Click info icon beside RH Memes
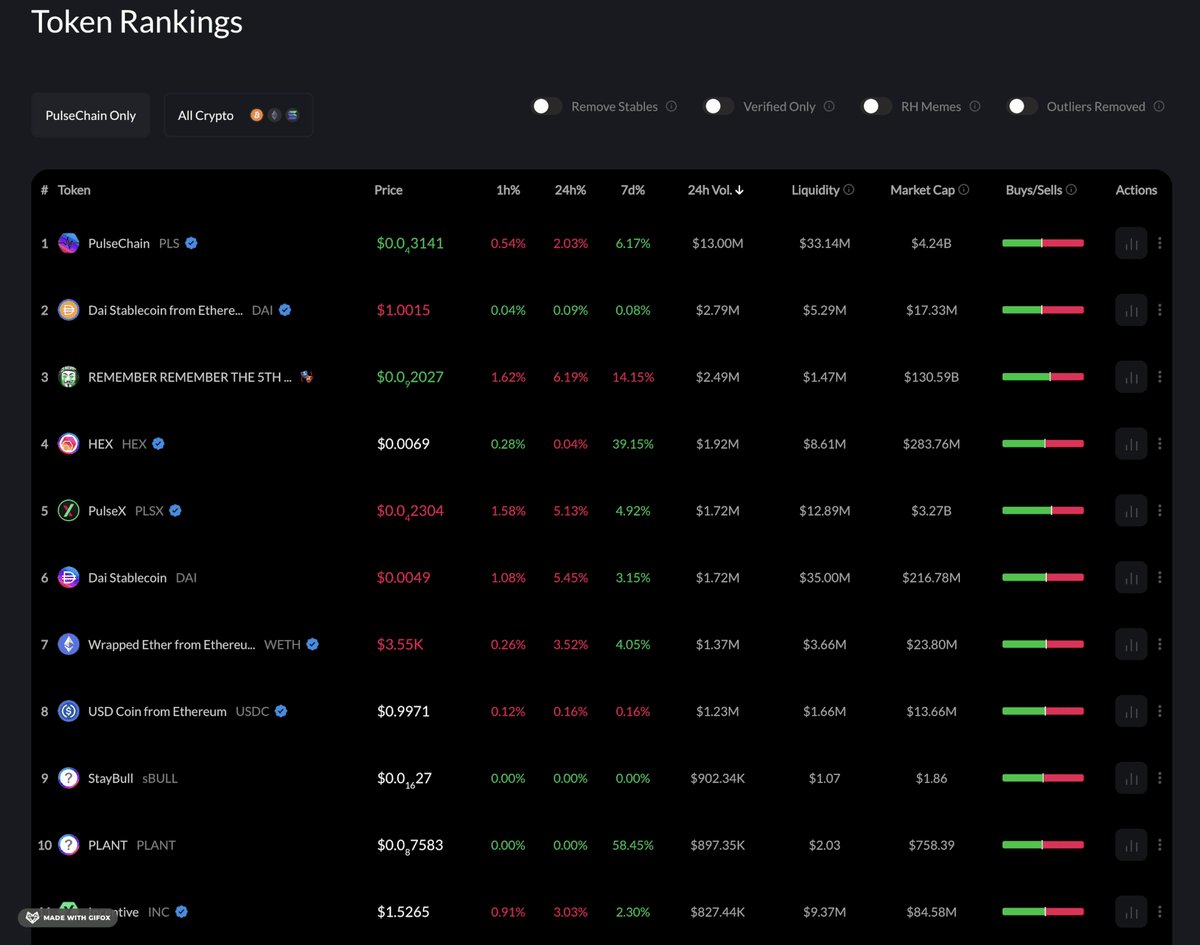This screenshot has height=945, width=1200. click(x=975, y=106)
